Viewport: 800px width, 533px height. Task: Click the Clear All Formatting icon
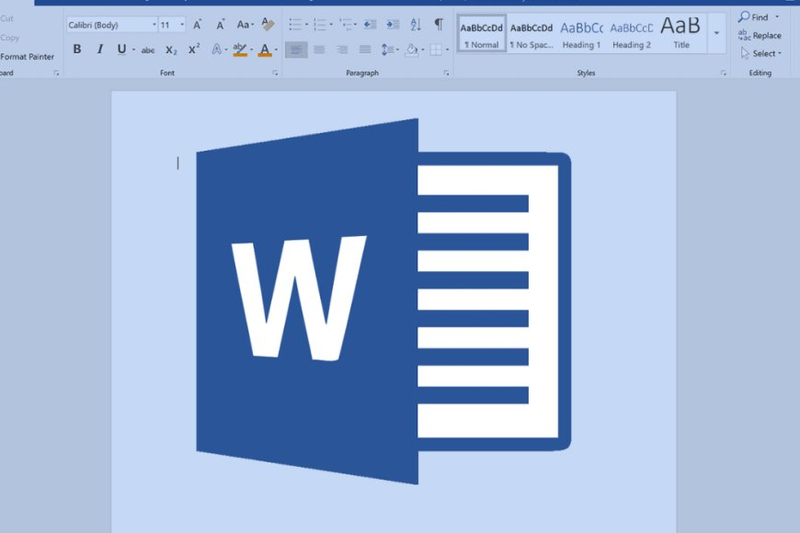point(268,24)
